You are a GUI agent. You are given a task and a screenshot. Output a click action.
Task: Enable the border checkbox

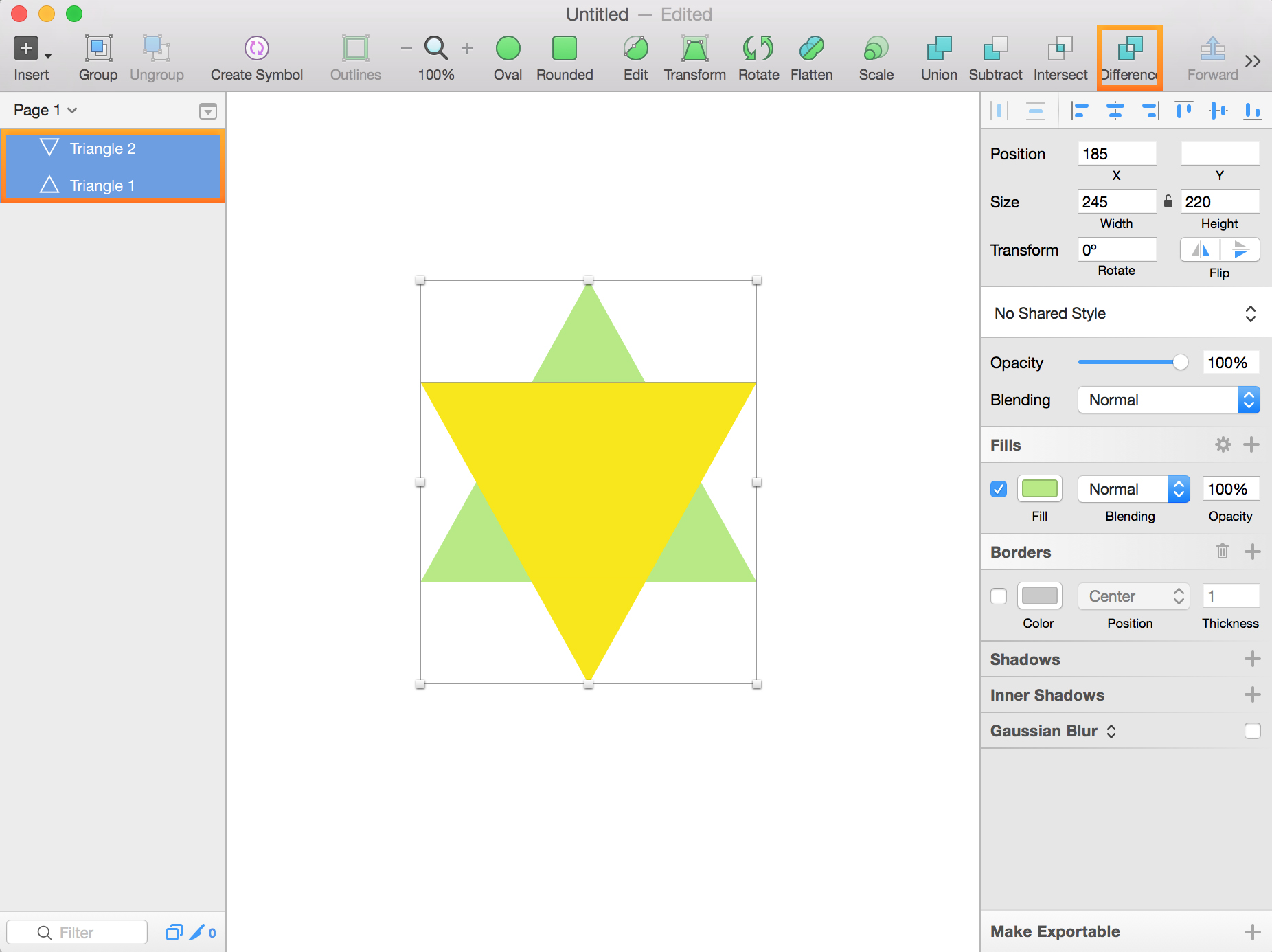999,596
